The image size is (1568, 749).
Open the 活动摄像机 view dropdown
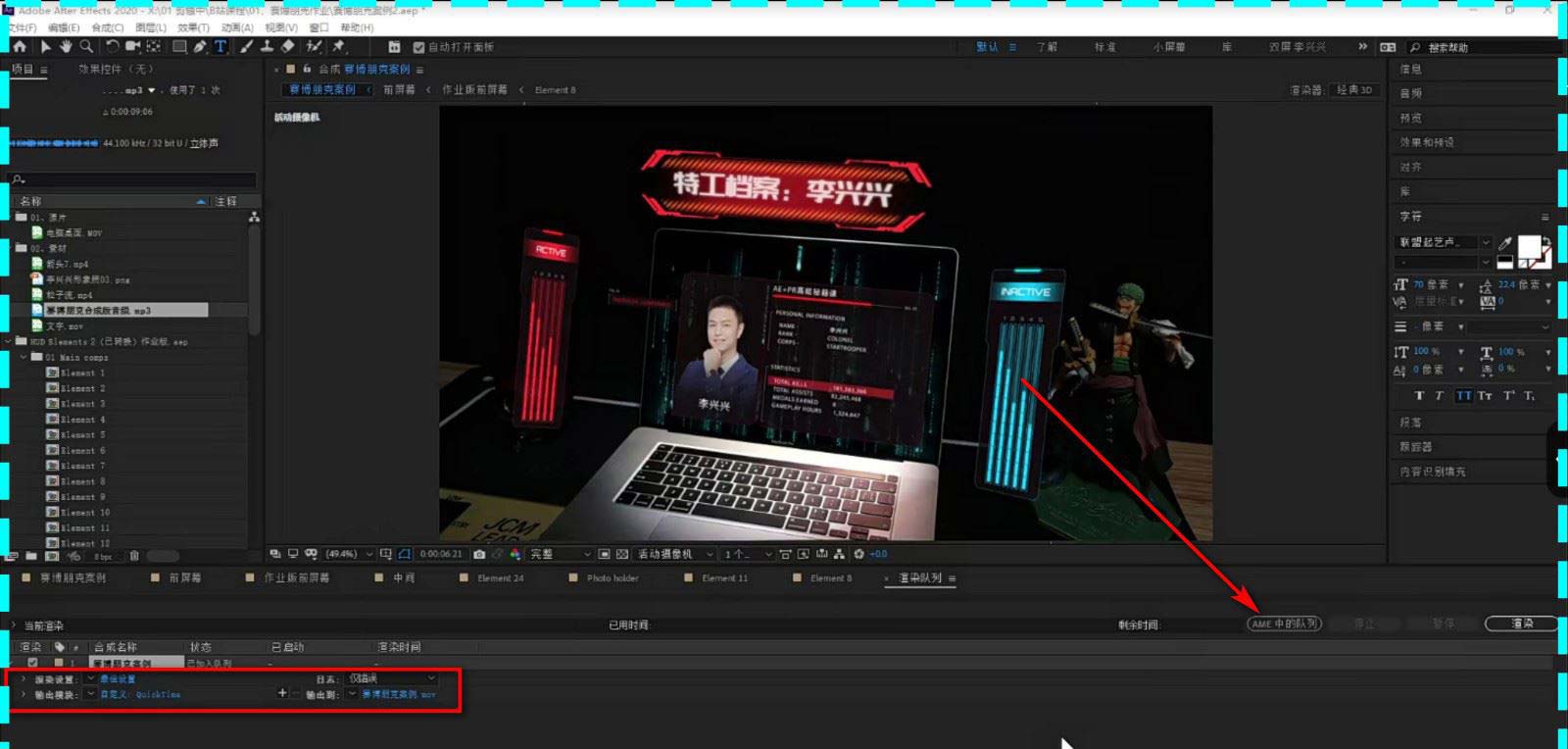click(675, 554)
